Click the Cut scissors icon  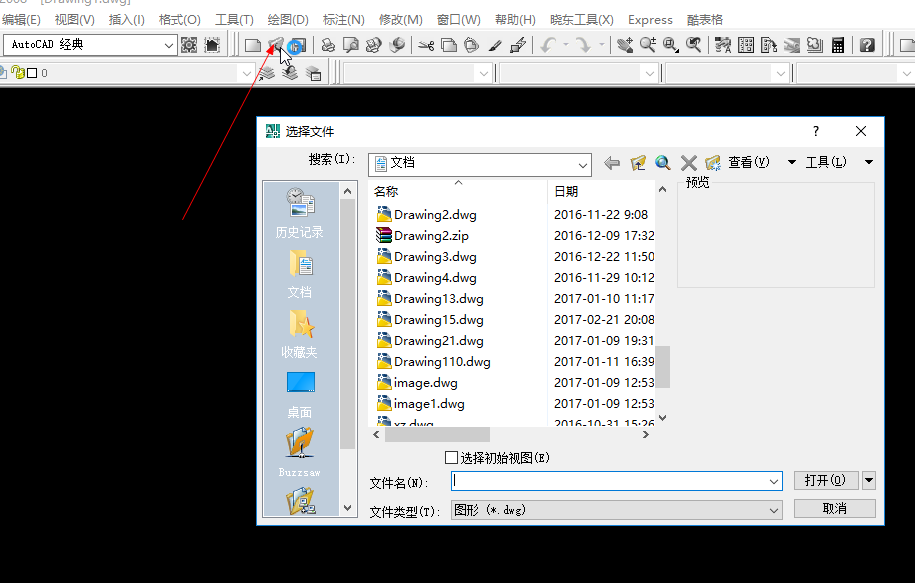pyautogui.click(x=426, y=45)
